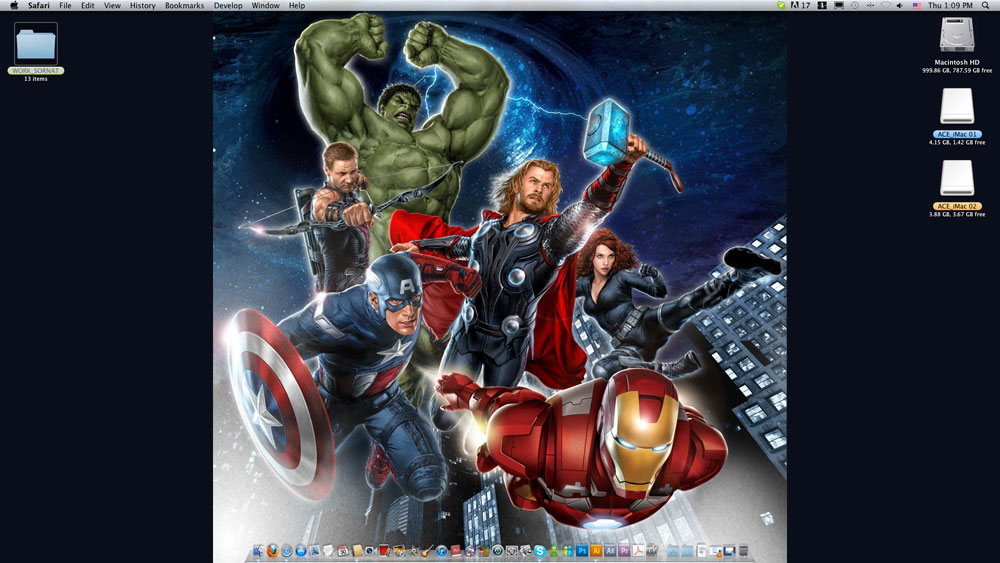
Task: Open the Window menu
Action: pos(265,5)
